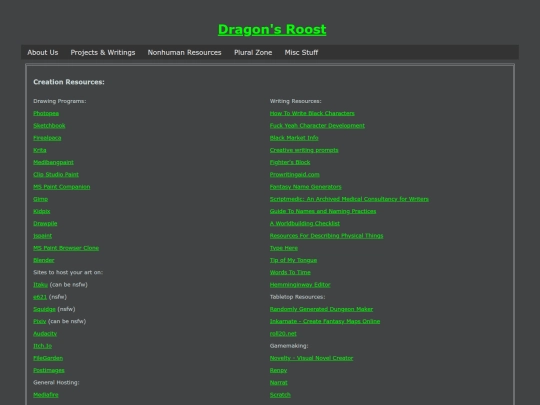Image resolution: width=540 pixels, height=405 pixels.
Task: Open the Itch.io link
Action: 43,345
